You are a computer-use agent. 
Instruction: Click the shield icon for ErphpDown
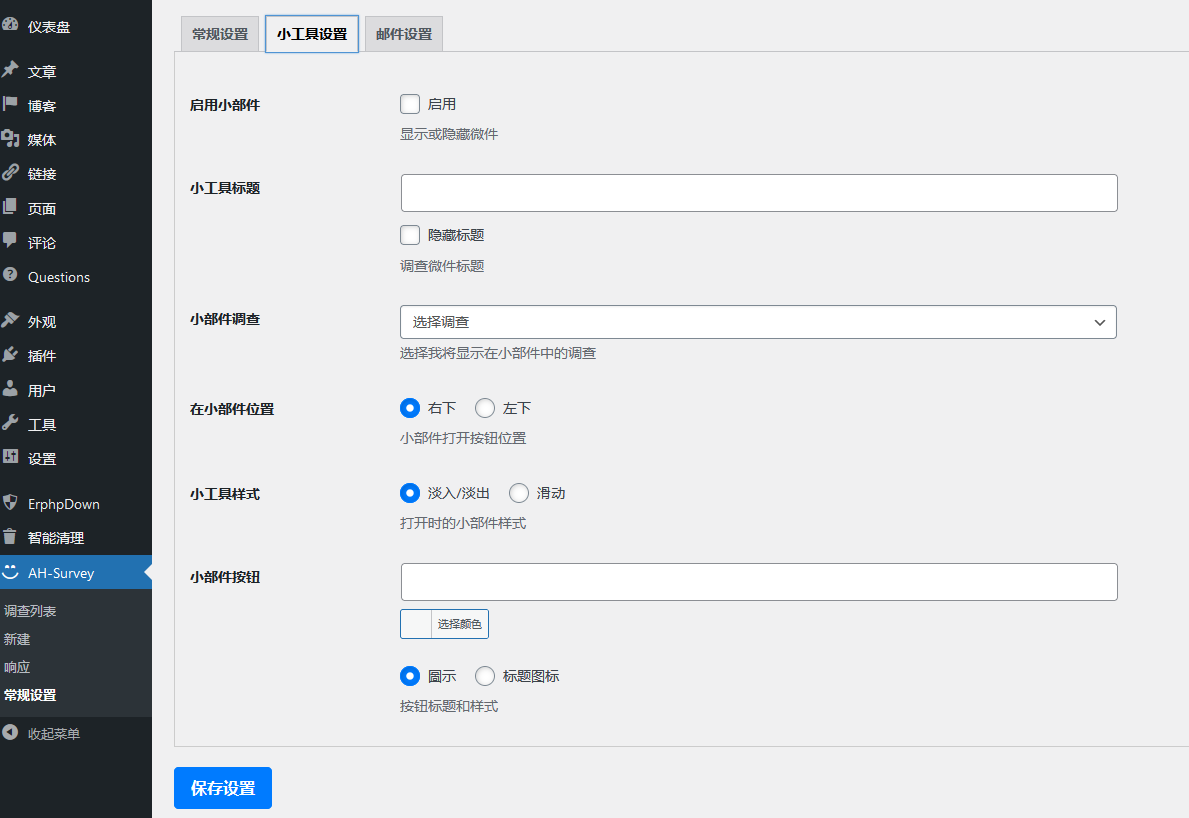[10, 503]
